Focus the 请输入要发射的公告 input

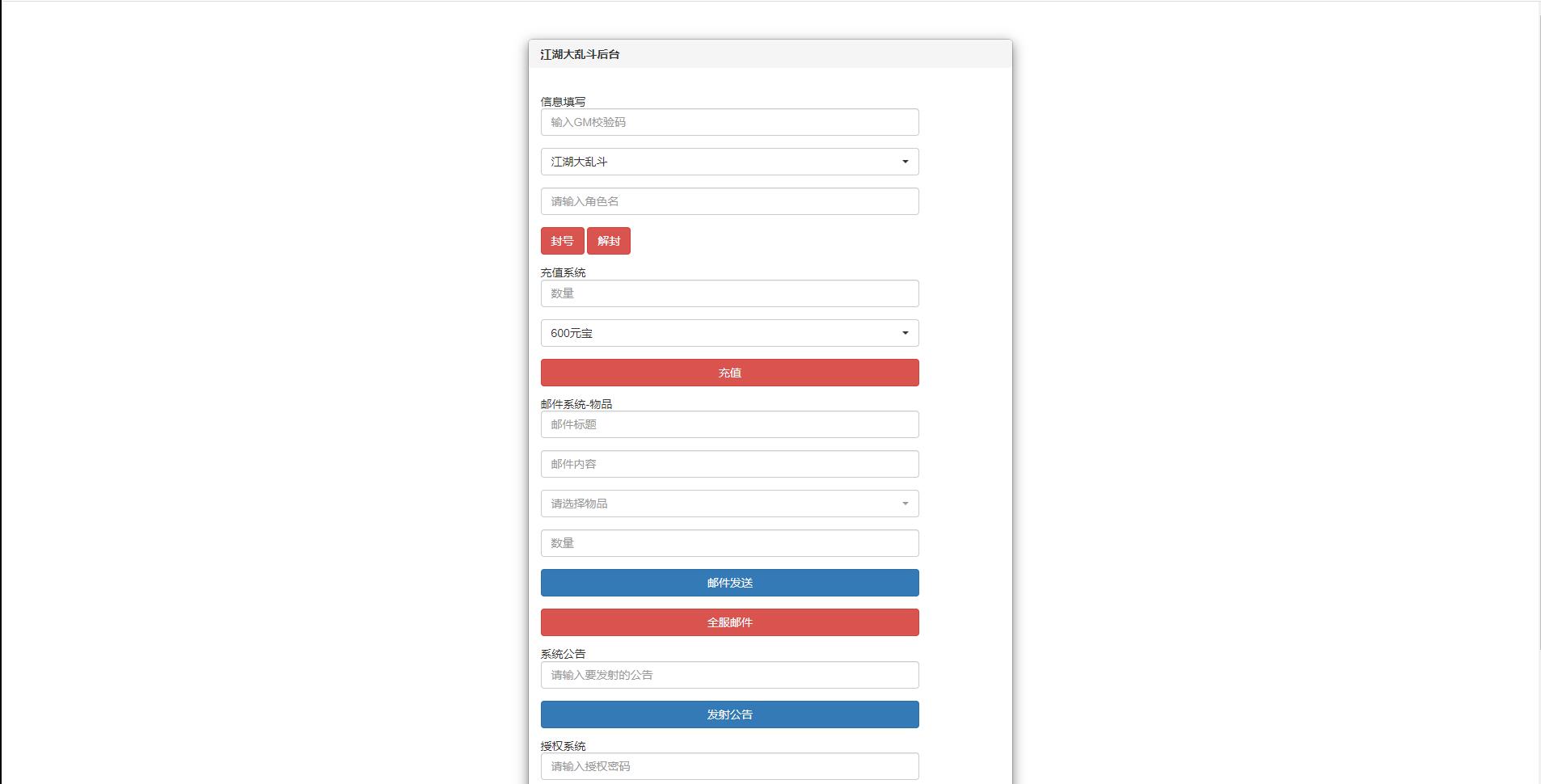(x=729, y=675)
